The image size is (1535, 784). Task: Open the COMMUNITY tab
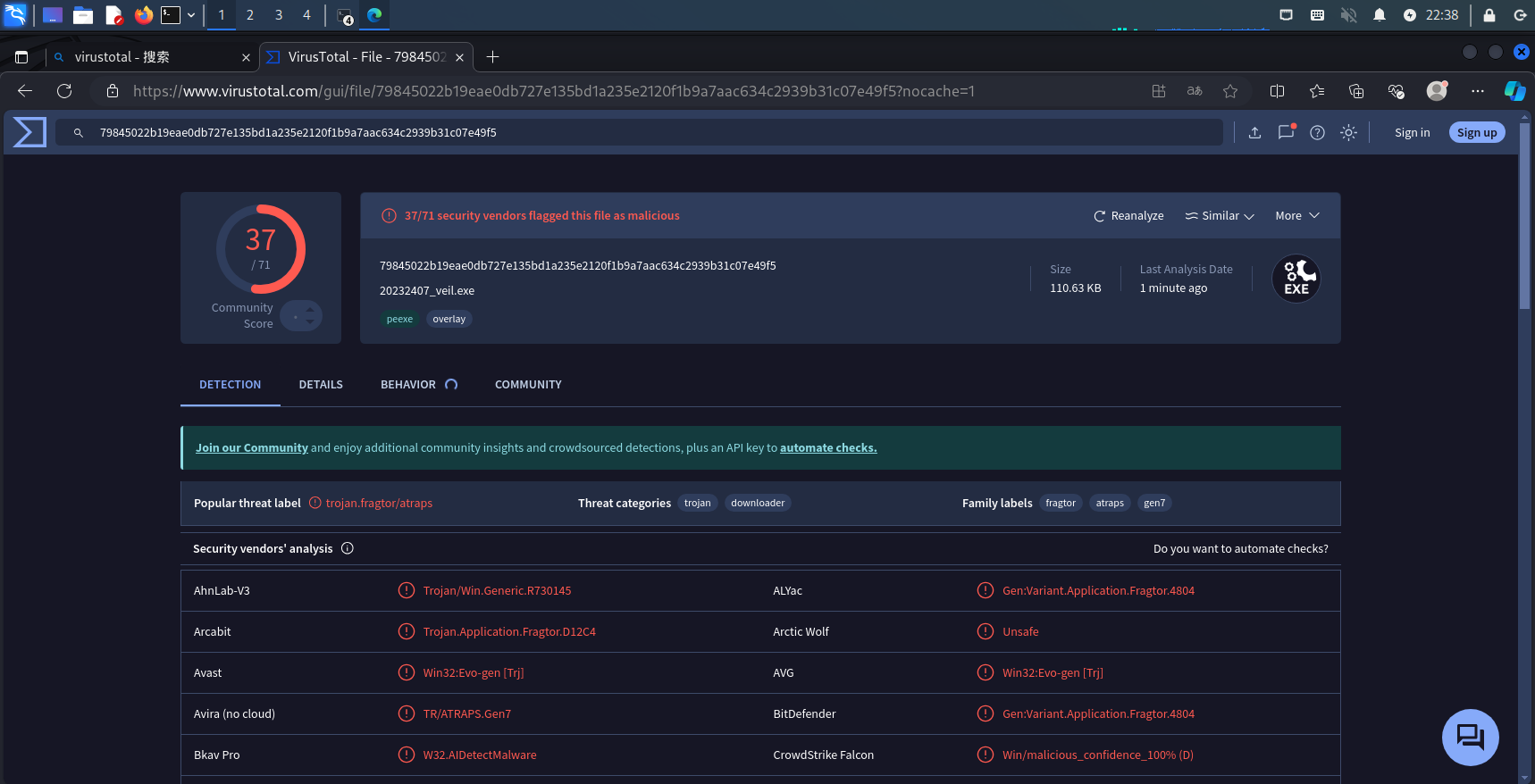[x=528, y=385]
